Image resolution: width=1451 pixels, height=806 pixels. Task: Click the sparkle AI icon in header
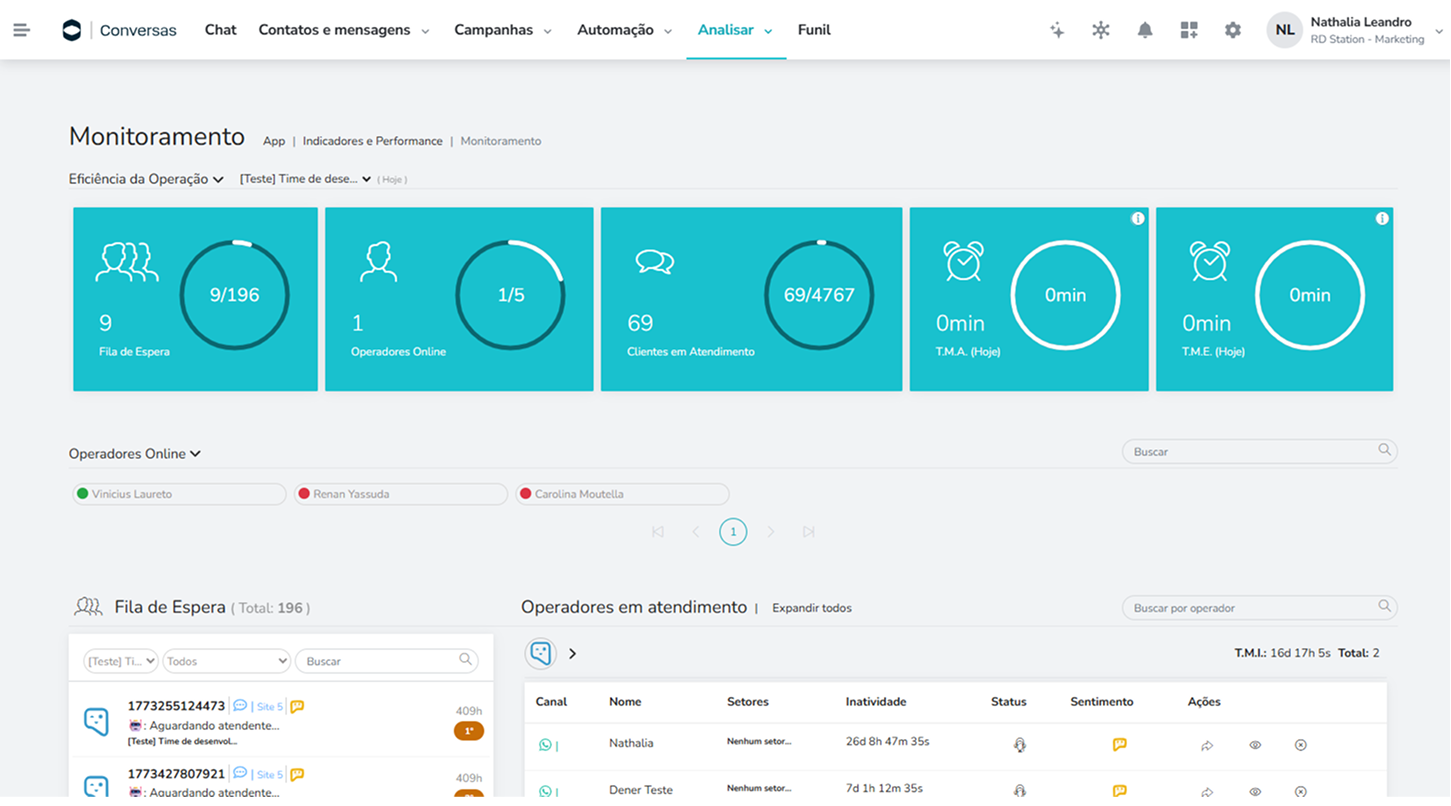pyautogui.click(x=1057, y=30)
